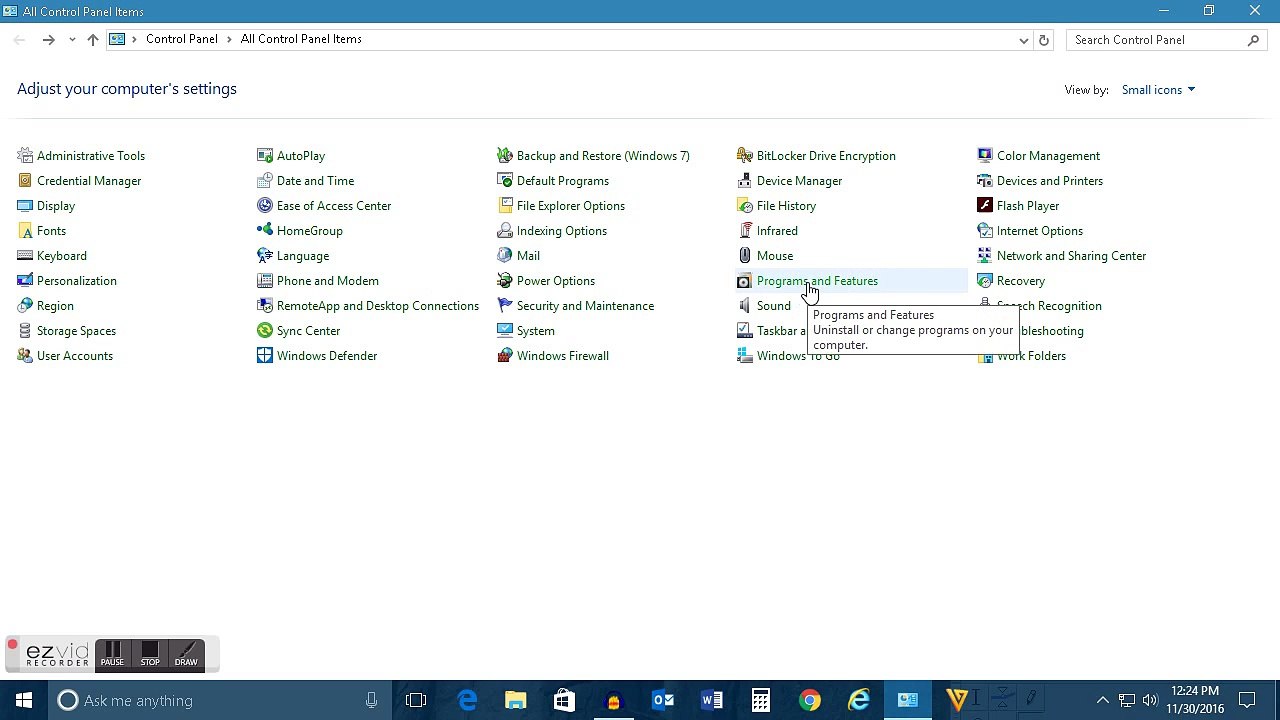Open Devices and Printers
The width and height of the screenshot is (1280, 720).
click(x=1050, y=181)
